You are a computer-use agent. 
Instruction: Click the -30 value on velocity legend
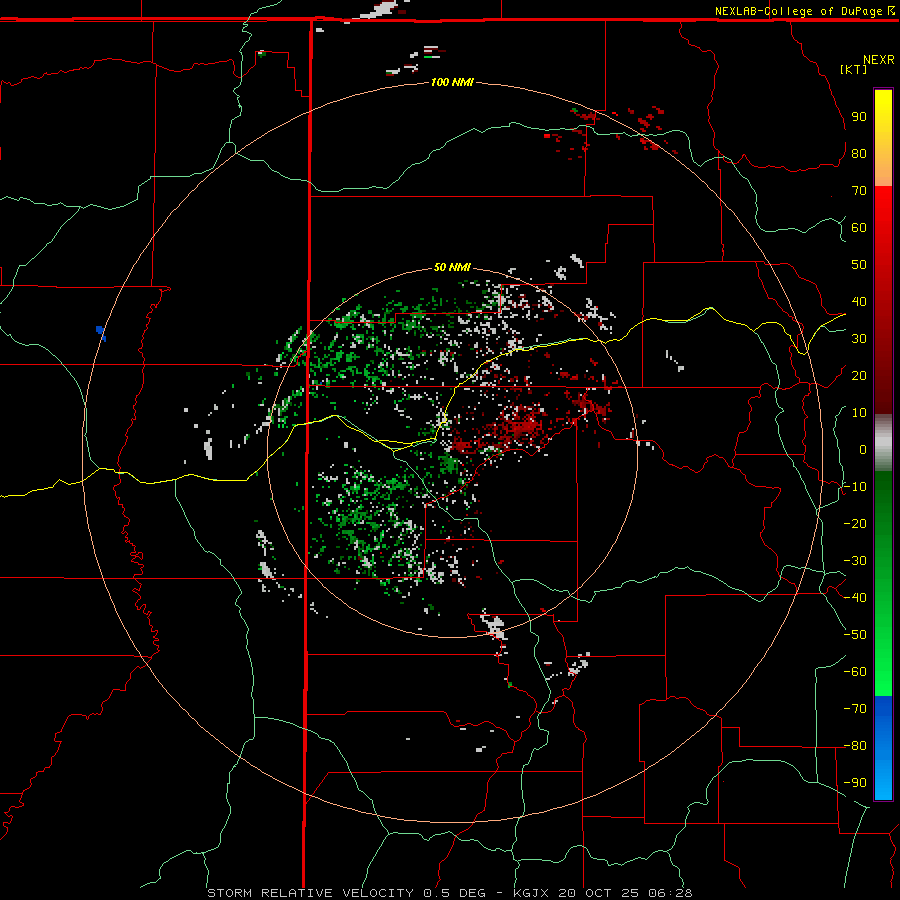[x=855, y=561]
